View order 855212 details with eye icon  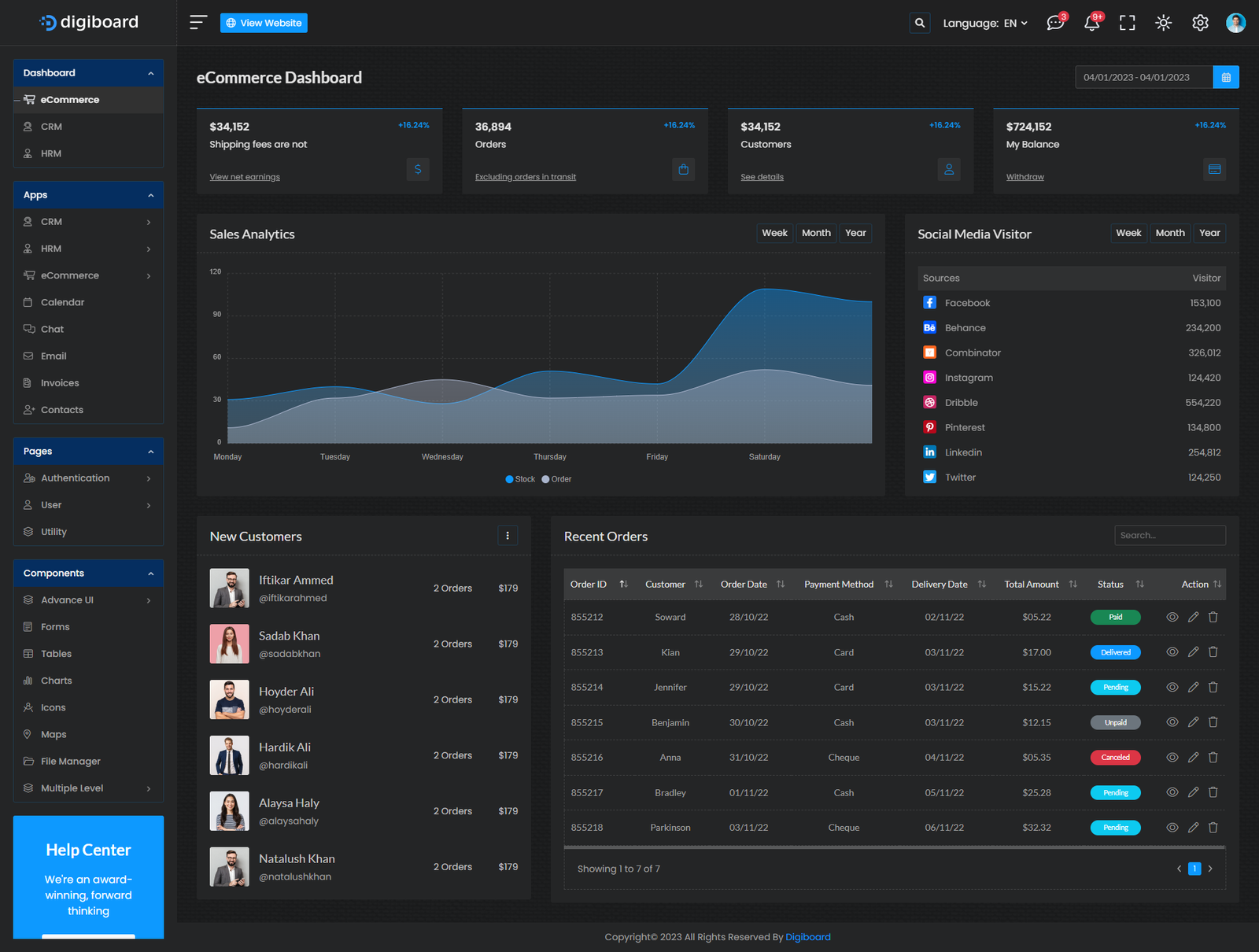coord(1172,618)
